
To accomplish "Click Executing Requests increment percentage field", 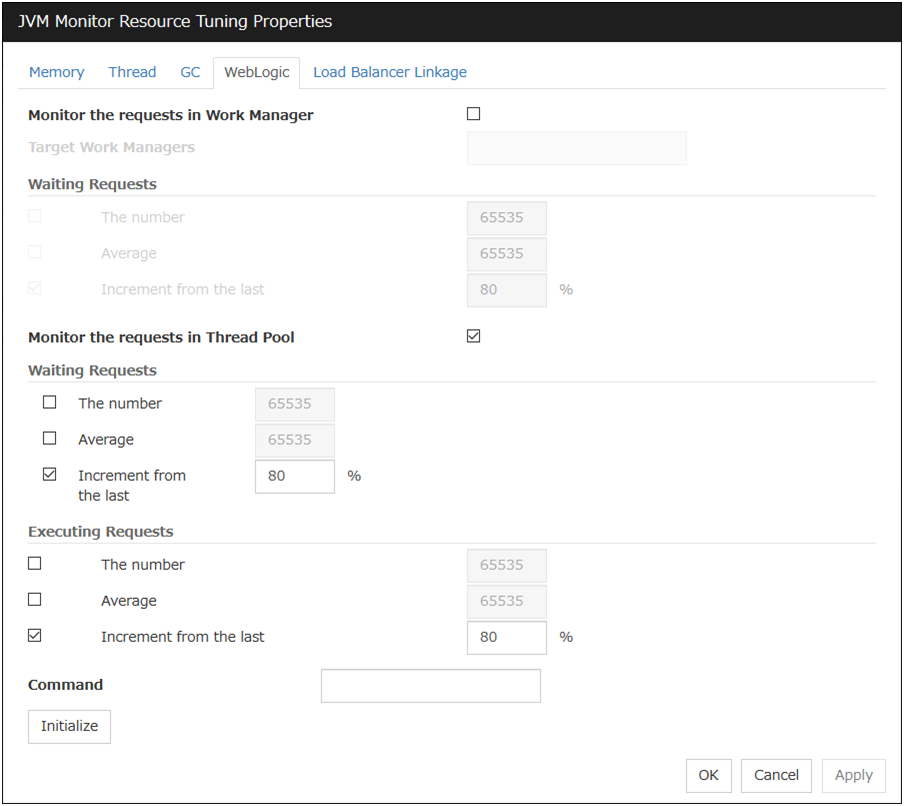I will point(506,637).
